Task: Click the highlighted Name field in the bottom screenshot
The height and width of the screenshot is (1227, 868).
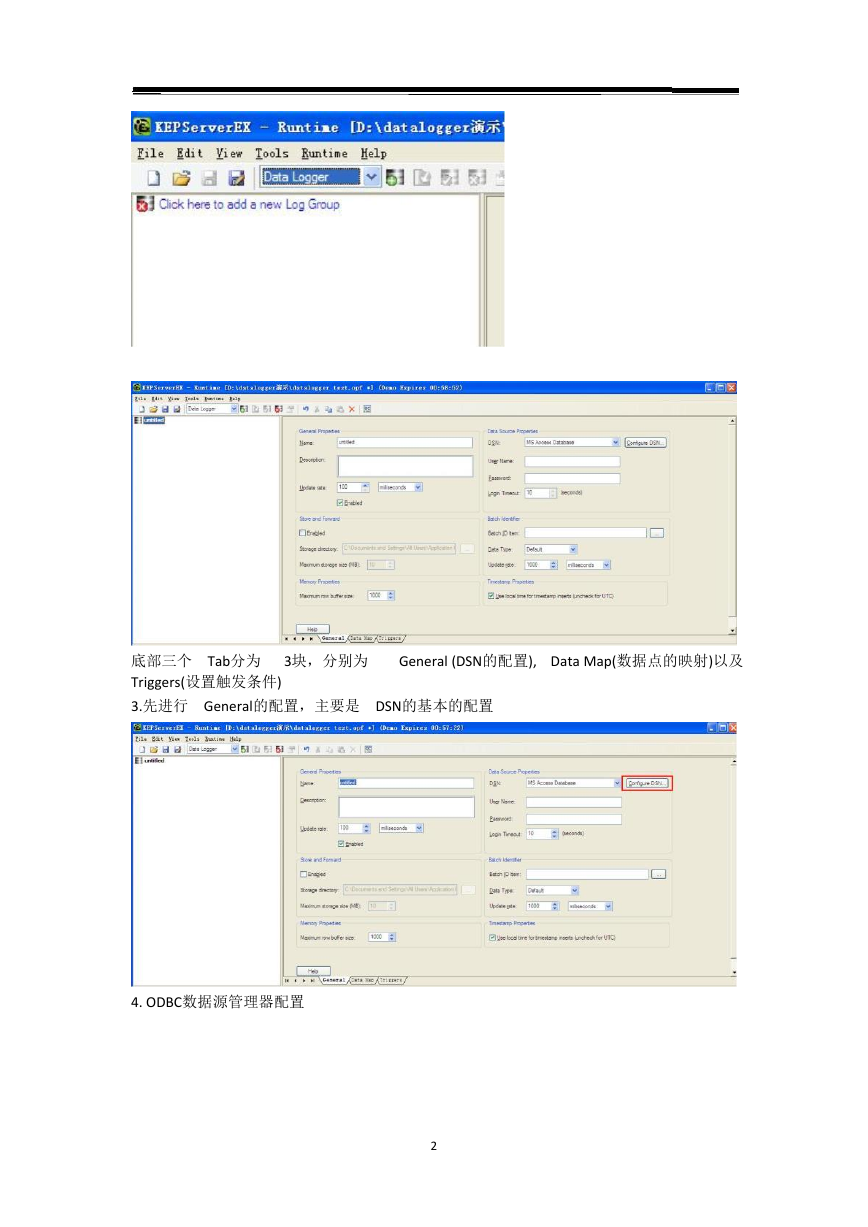Action: (x=405, y=783)
